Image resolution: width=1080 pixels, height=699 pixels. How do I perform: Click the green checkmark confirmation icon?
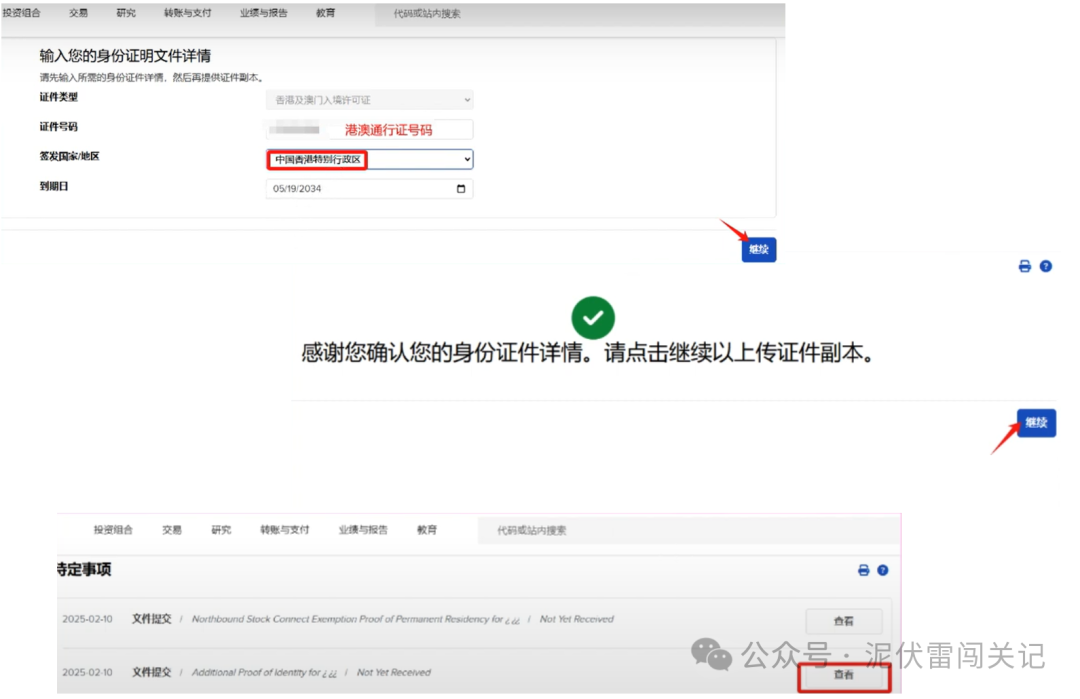(593, 317)
